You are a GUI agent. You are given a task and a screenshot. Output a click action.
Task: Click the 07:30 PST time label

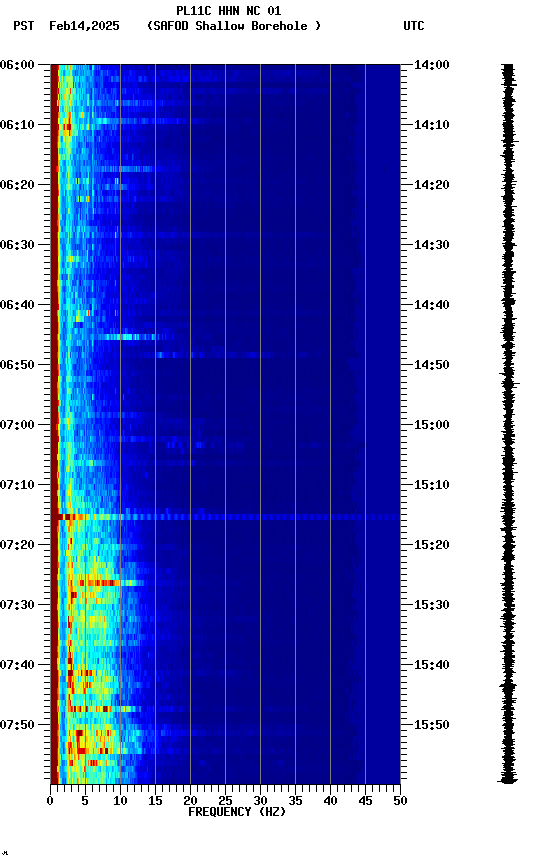[x=17, y=605]
